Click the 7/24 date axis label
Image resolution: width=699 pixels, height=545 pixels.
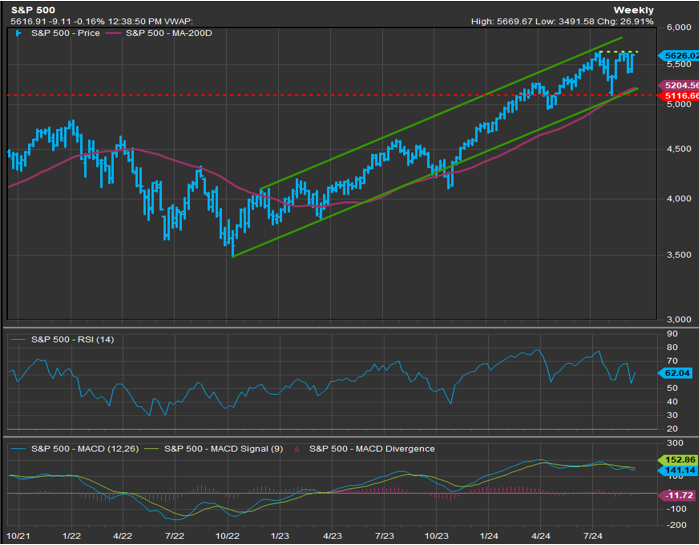592,536
